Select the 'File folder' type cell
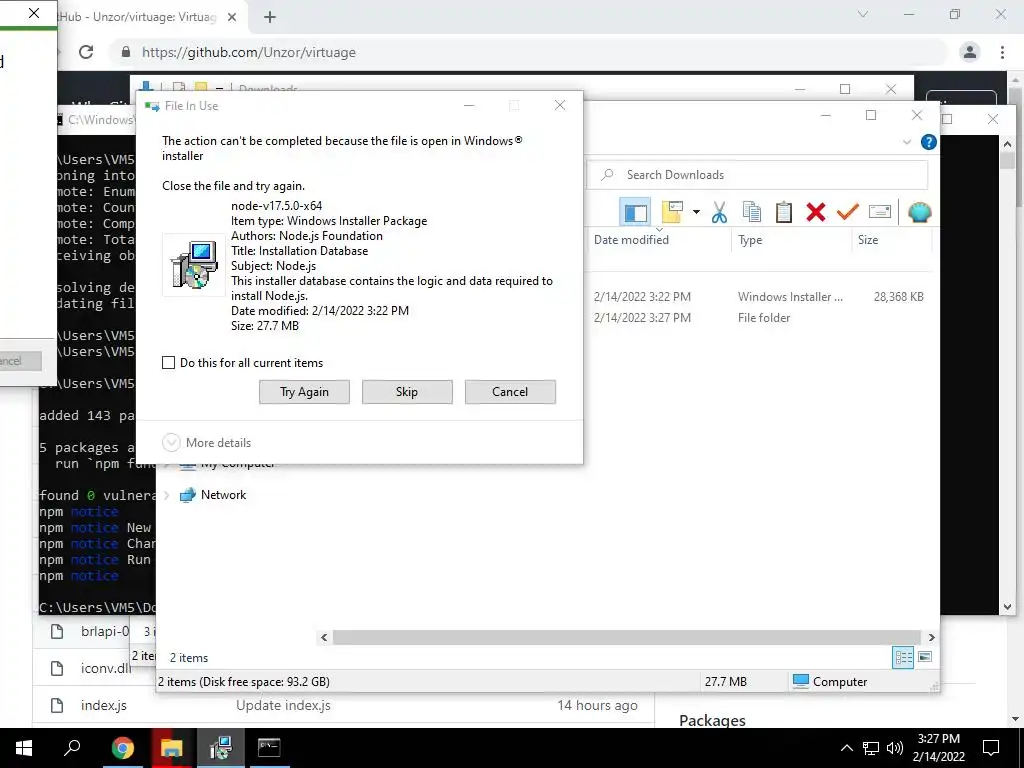This screenshot has width=1024, height=768. point(763,317)
